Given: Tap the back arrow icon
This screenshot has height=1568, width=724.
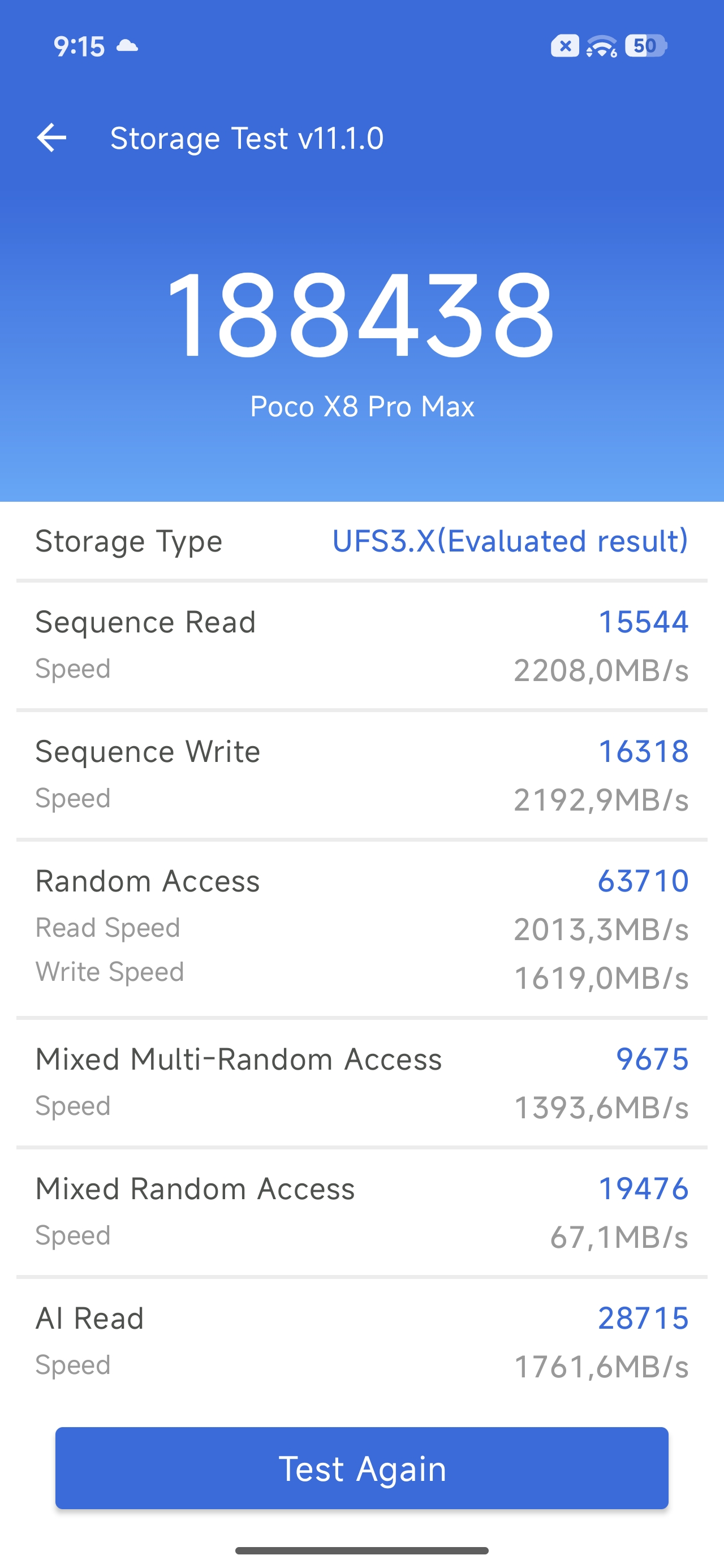Looking at the screenshot, I should (x=52, y=137).
